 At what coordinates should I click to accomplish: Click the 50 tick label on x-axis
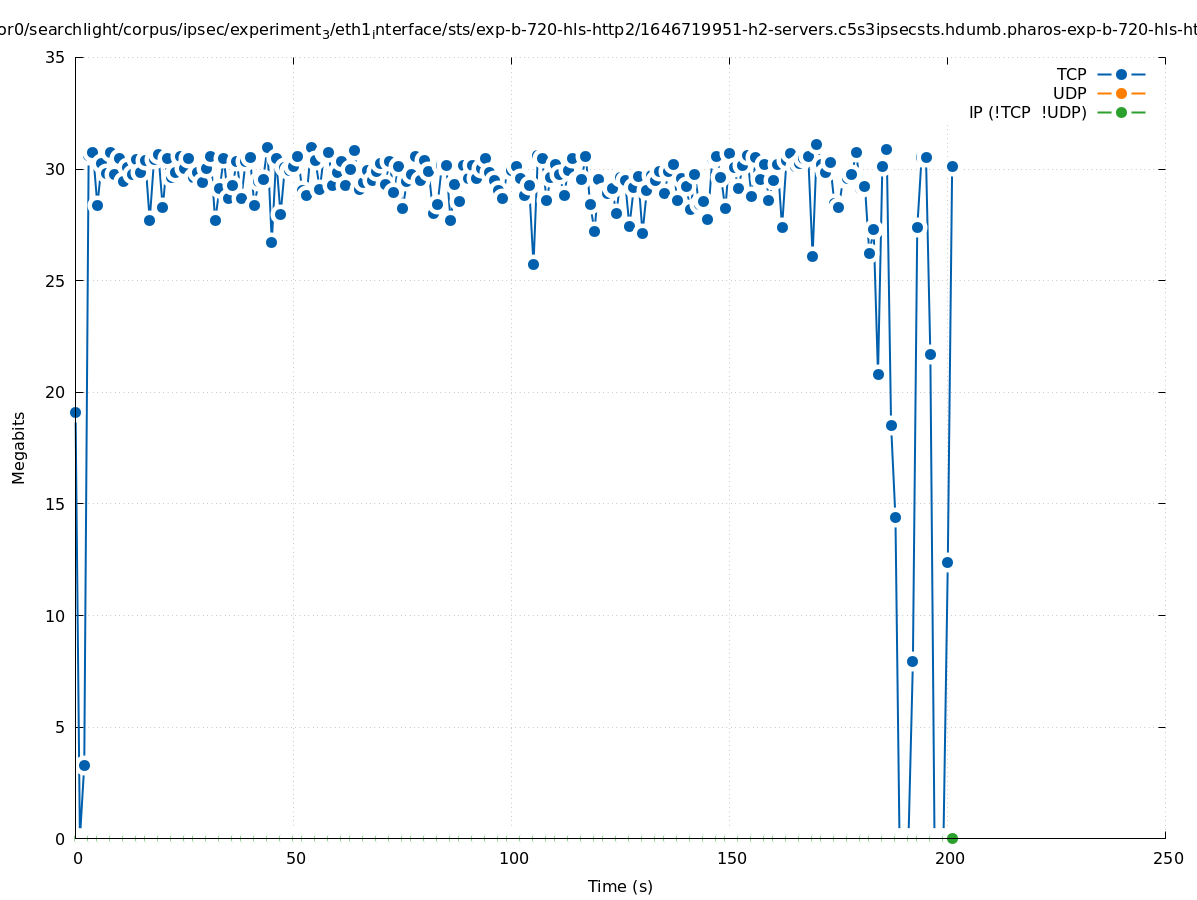(294, 859)
